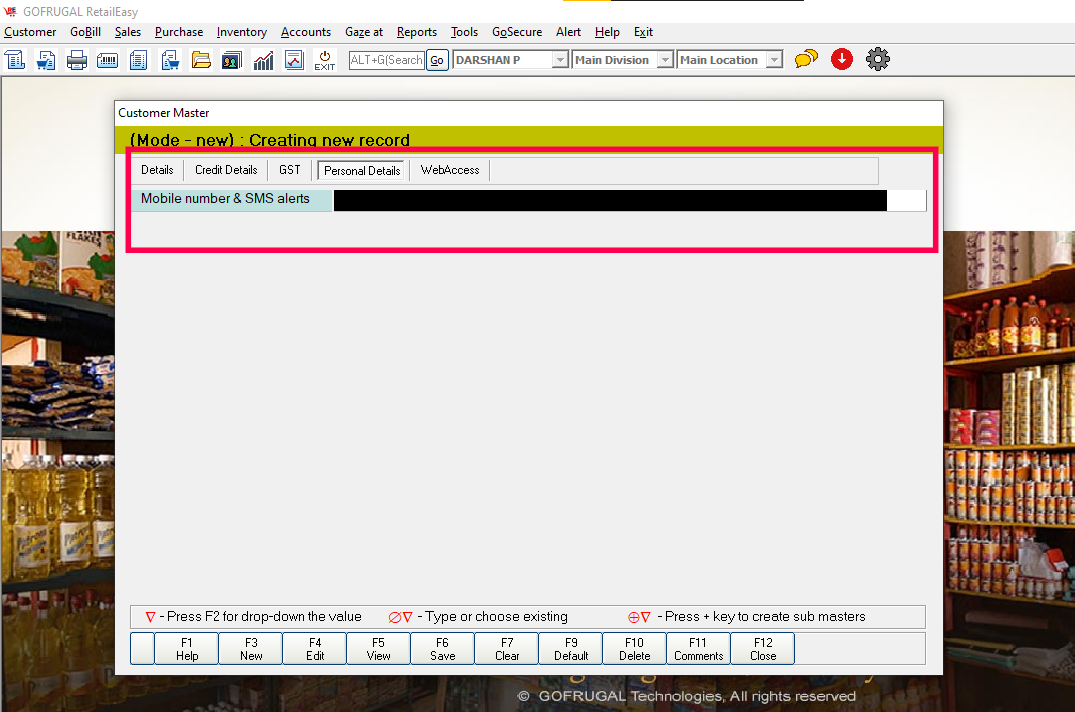The image size is (1075, 712).
Task: Click the customers people icon
Action: coord(232,60)
